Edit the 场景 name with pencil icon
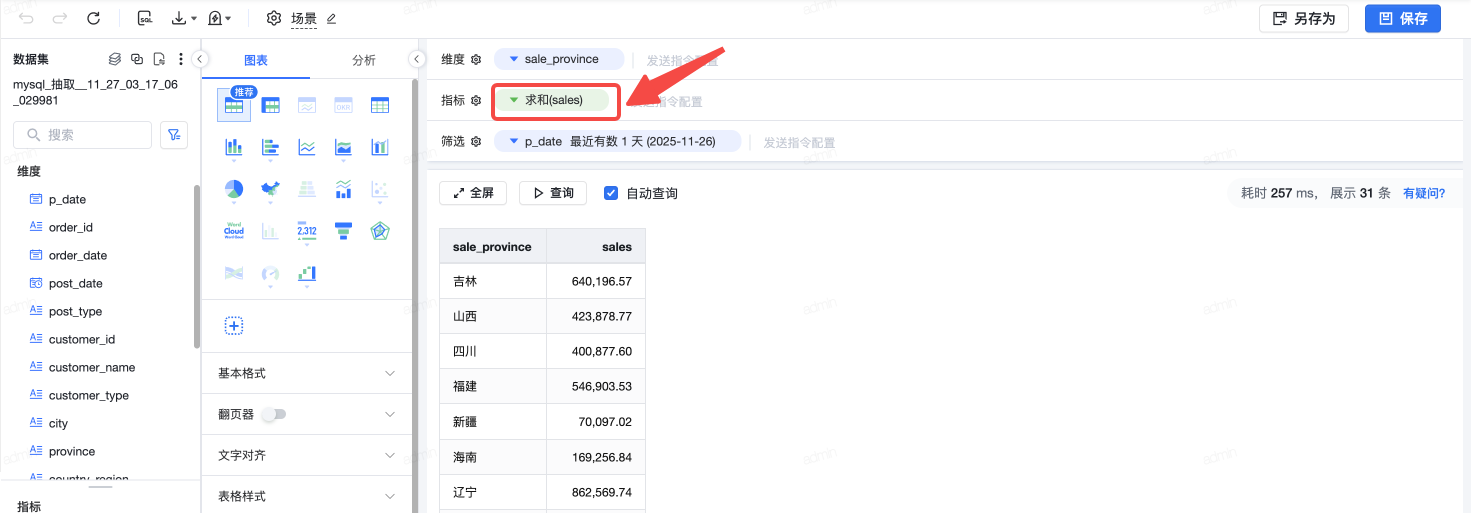The image size is (1471, 513). (332, 18)
